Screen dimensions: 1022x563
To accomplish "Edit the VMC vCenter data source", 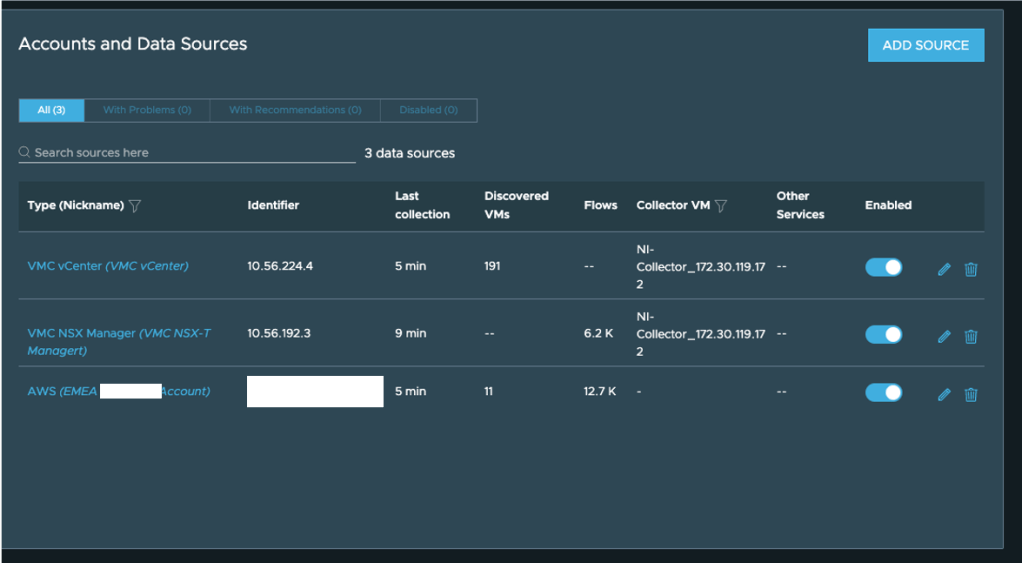I will coord(944,269).
